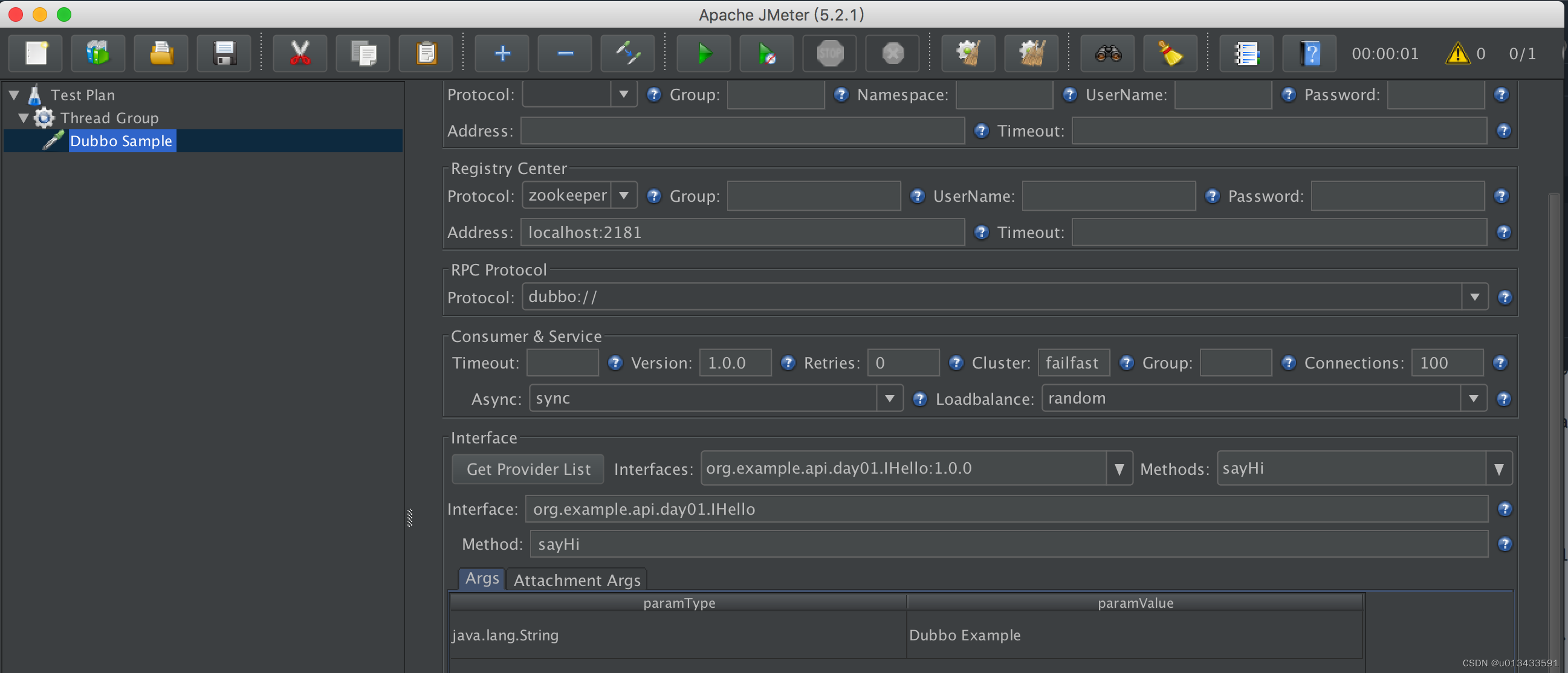Open the Templates icon in toolbar
The image size is (1568, 673).
coord(98,54)
